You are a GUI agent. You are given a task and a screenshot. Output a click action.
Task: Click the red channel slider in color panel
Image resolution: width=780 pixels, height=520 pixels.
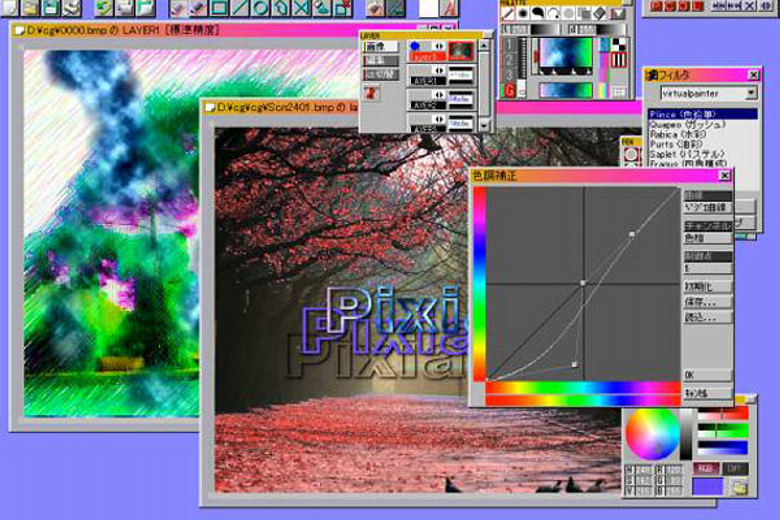(722, 414)
